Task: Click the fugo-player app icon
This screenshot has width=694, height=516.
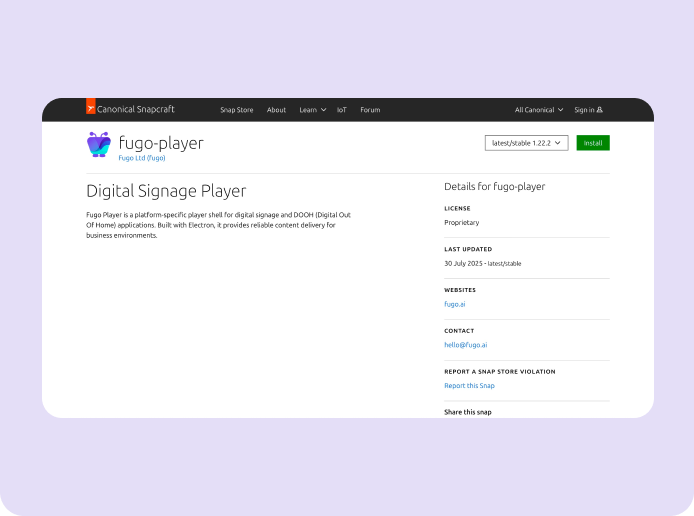Action: click(99, 144)
